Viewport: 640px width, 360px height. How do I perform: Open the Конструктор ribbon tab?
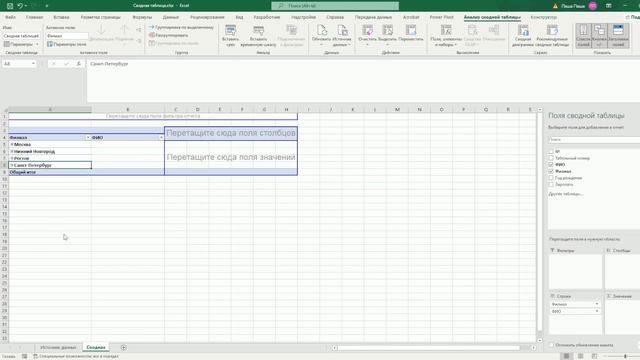click(x=544, y=17)
